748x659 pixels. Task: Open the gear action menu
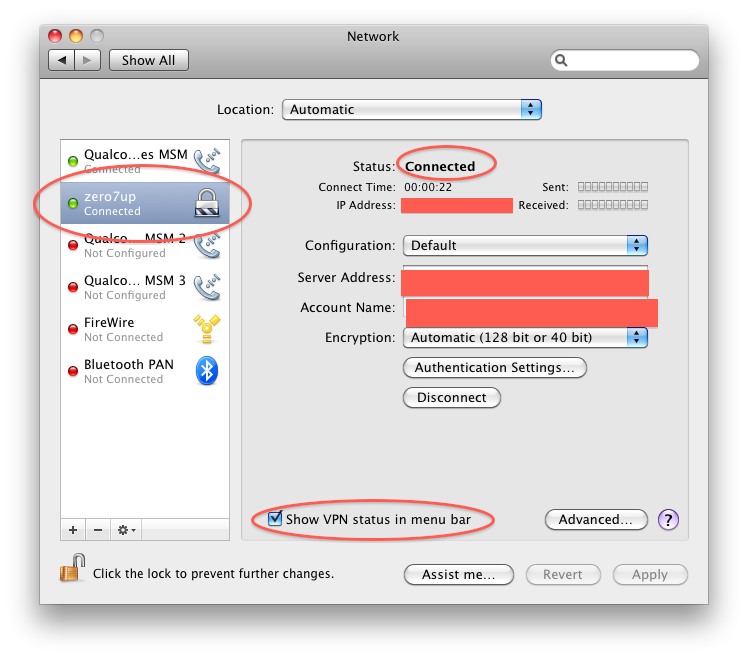point(126,530)
